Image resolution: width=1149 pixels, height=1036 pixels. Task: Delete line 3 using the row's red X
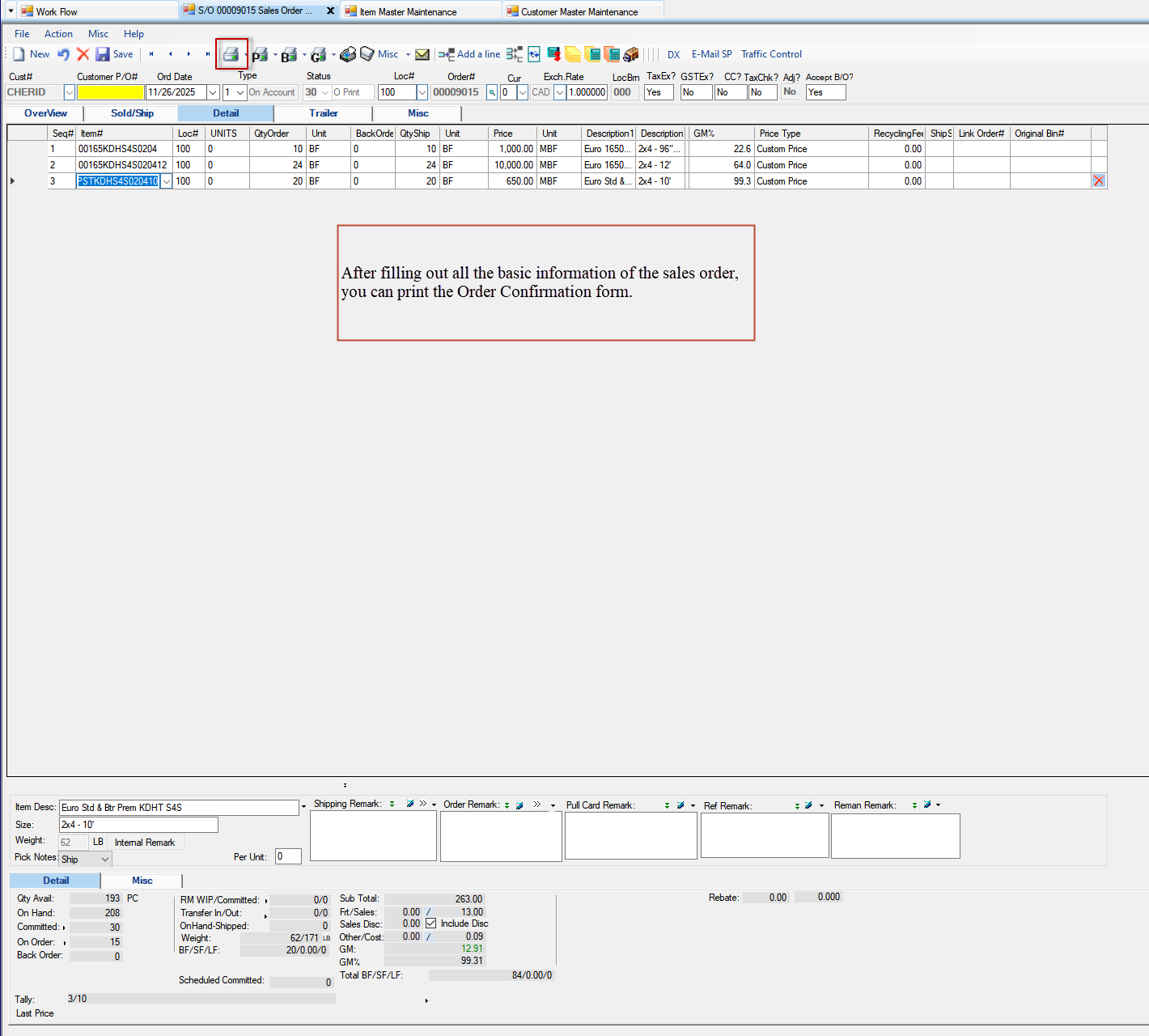[x=1098, y=180]
